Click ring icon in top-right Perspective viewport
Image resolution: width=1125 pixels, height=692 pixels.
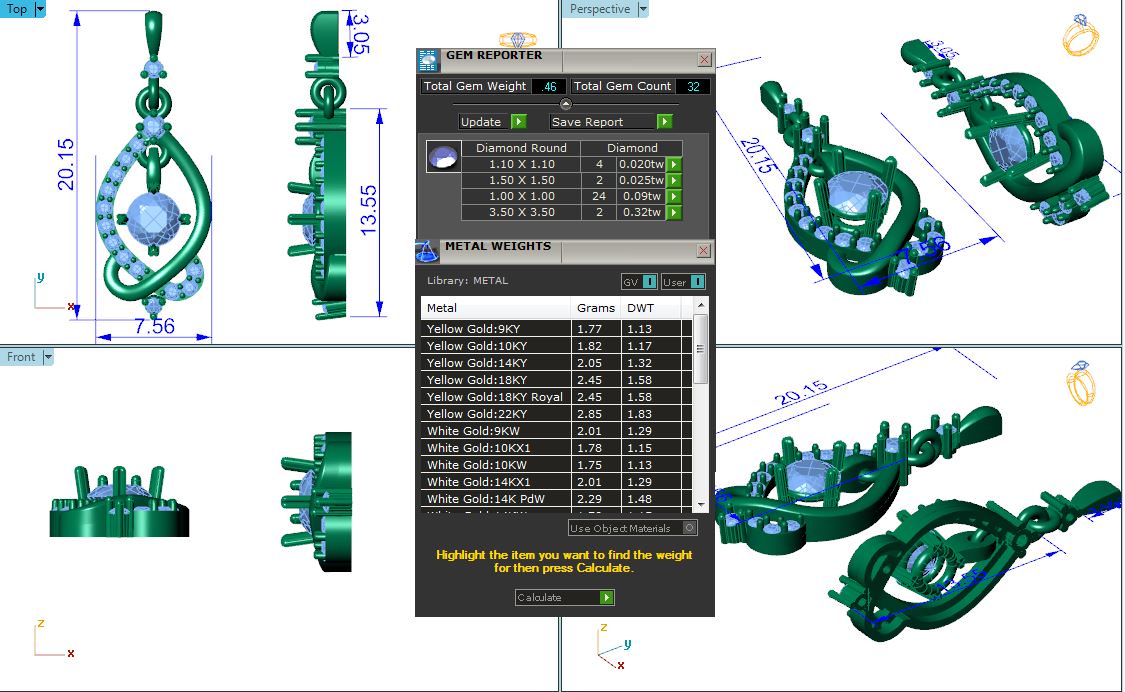point(1082,35)
